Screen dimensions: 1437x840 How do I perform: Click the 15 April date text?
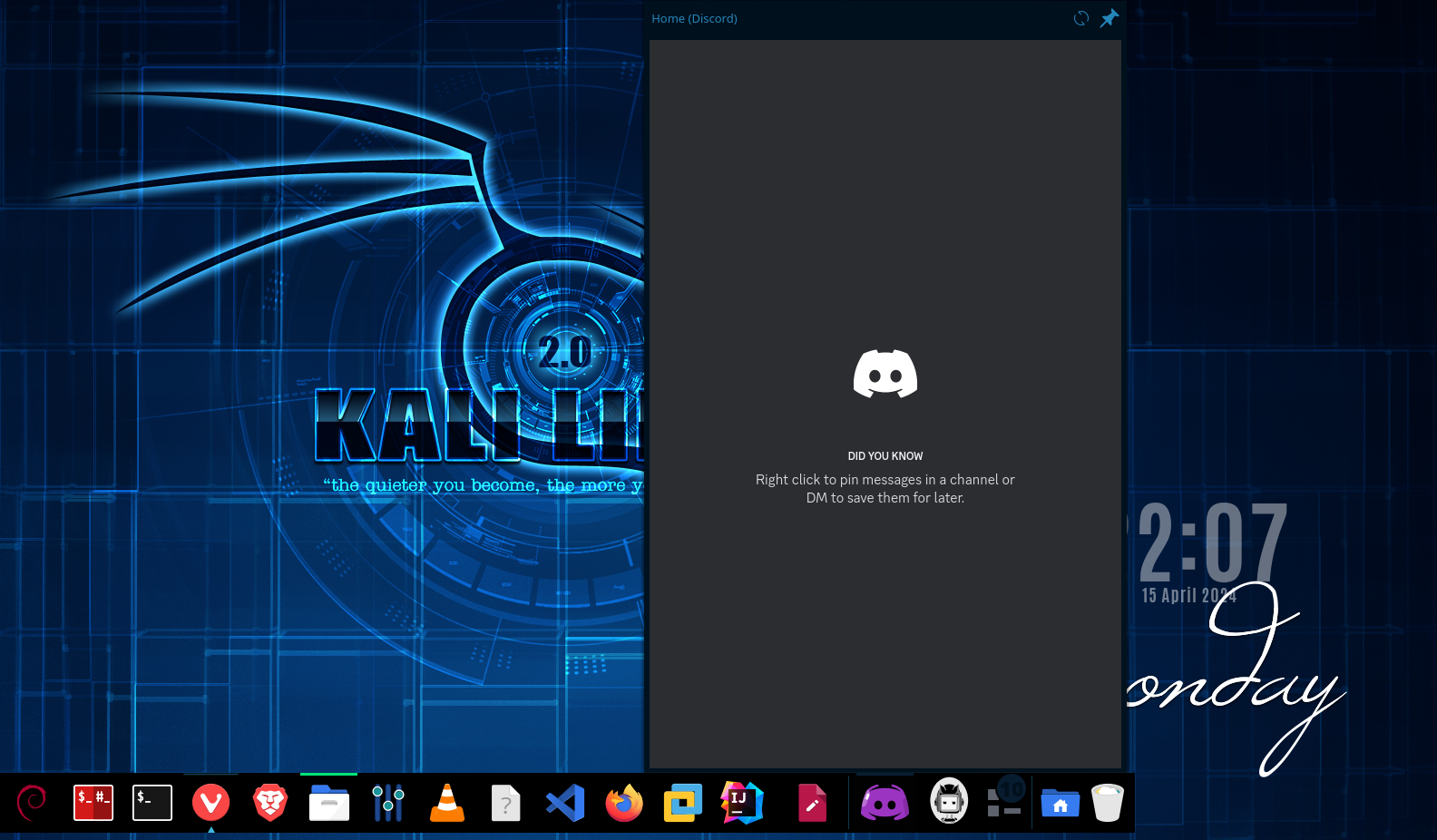click(x=1188, y=595)
